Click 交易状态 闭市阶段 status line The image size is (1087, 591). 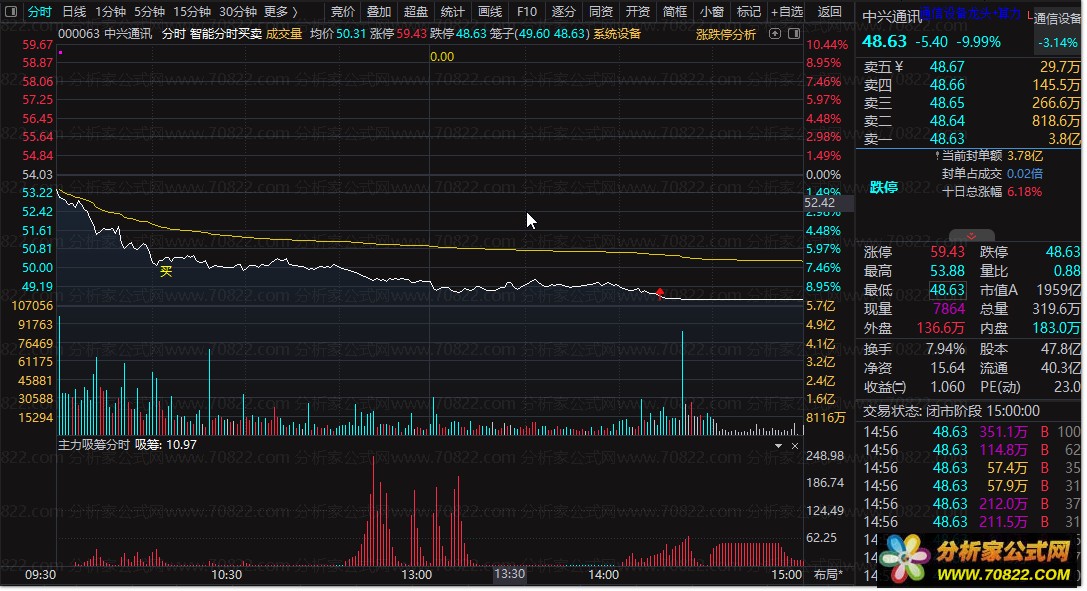pyautogui.click(x=951, y=412)
